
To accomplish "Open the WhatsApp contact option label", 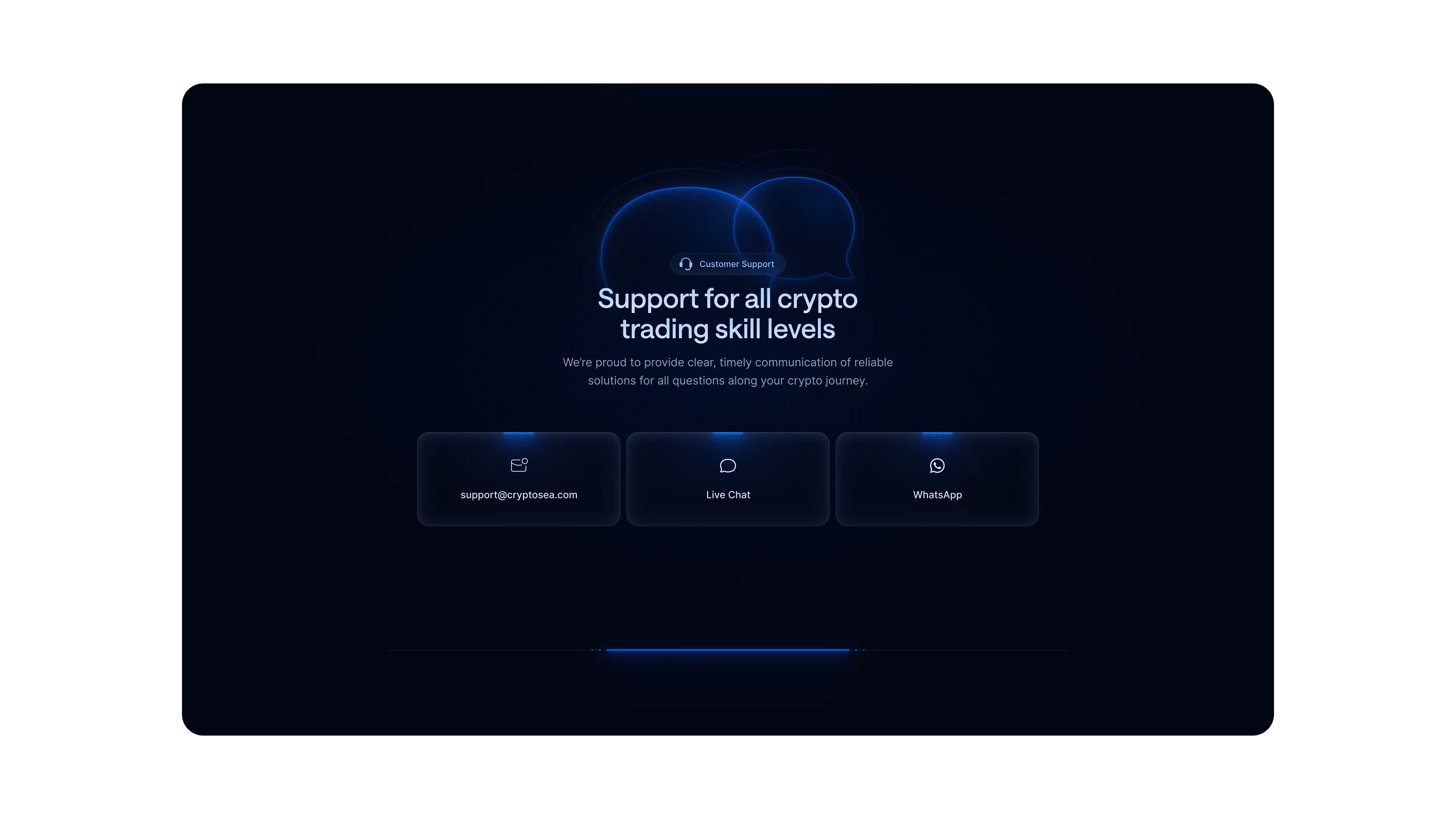I will point(937,494).
